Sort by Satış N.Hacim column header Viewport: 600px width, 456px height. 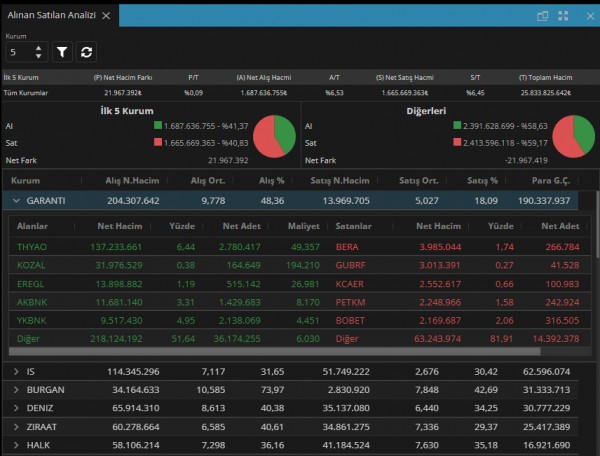340,181
